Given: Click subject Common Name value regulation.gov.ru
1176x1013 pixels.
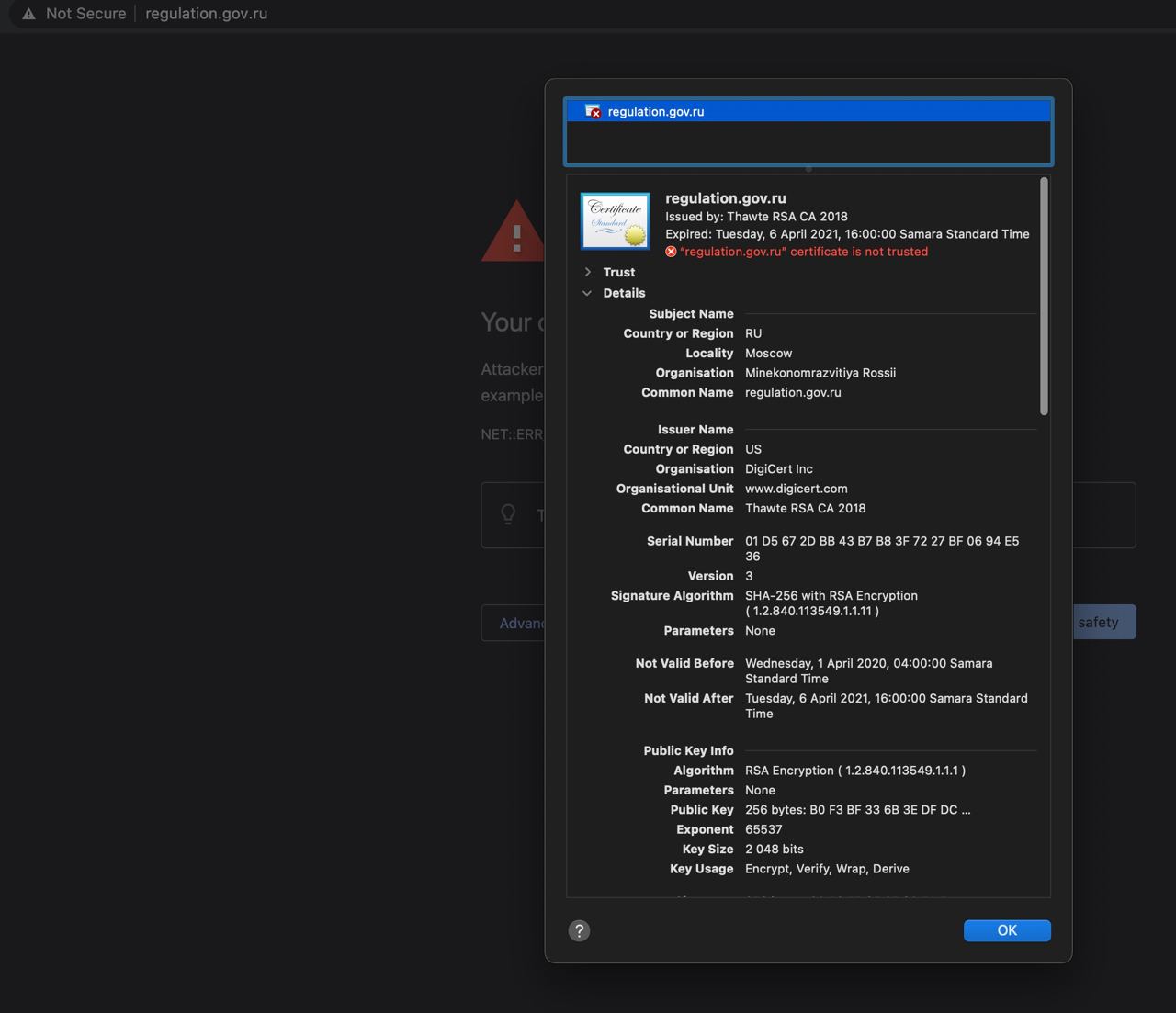Looking at the screenshot, I should click(x=793, y=392).
